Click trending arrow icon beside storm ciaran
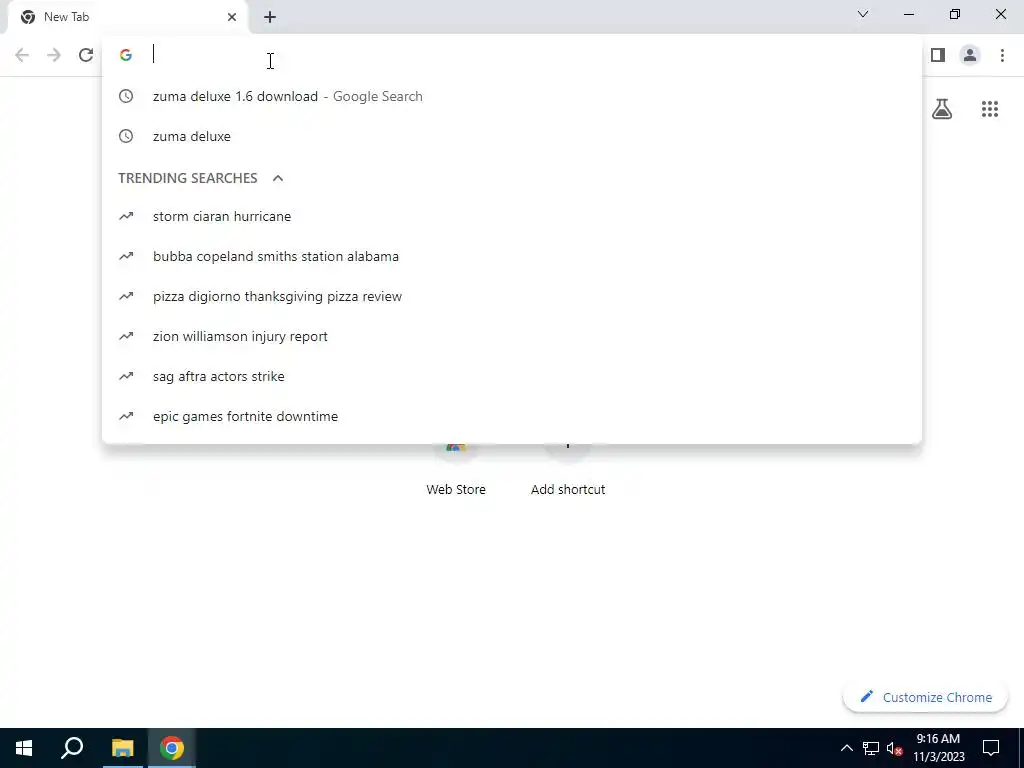1024x768 pixels. [x=126, y=216]
